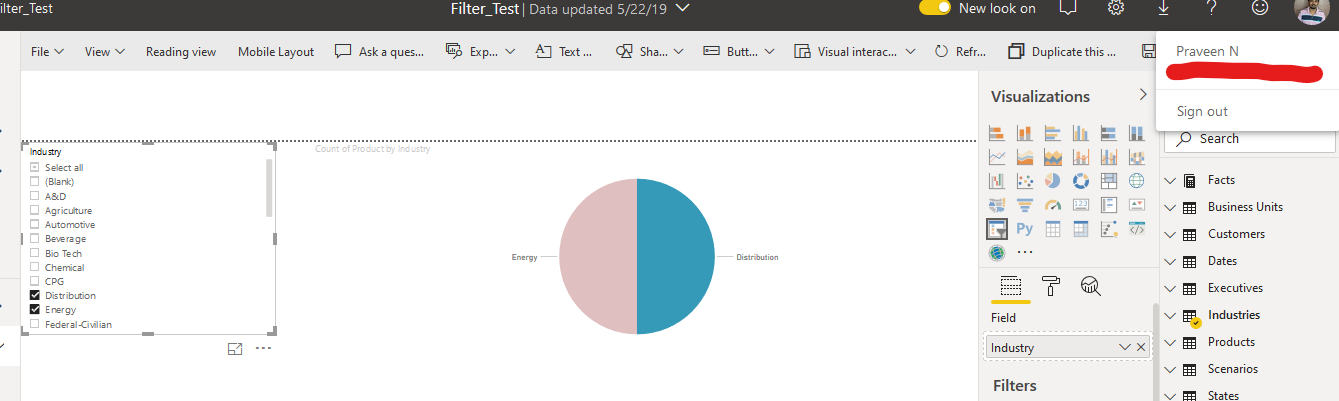Open Mobile Layout
This screenshot has width=1339, height=401.
[x=276, y=51]
